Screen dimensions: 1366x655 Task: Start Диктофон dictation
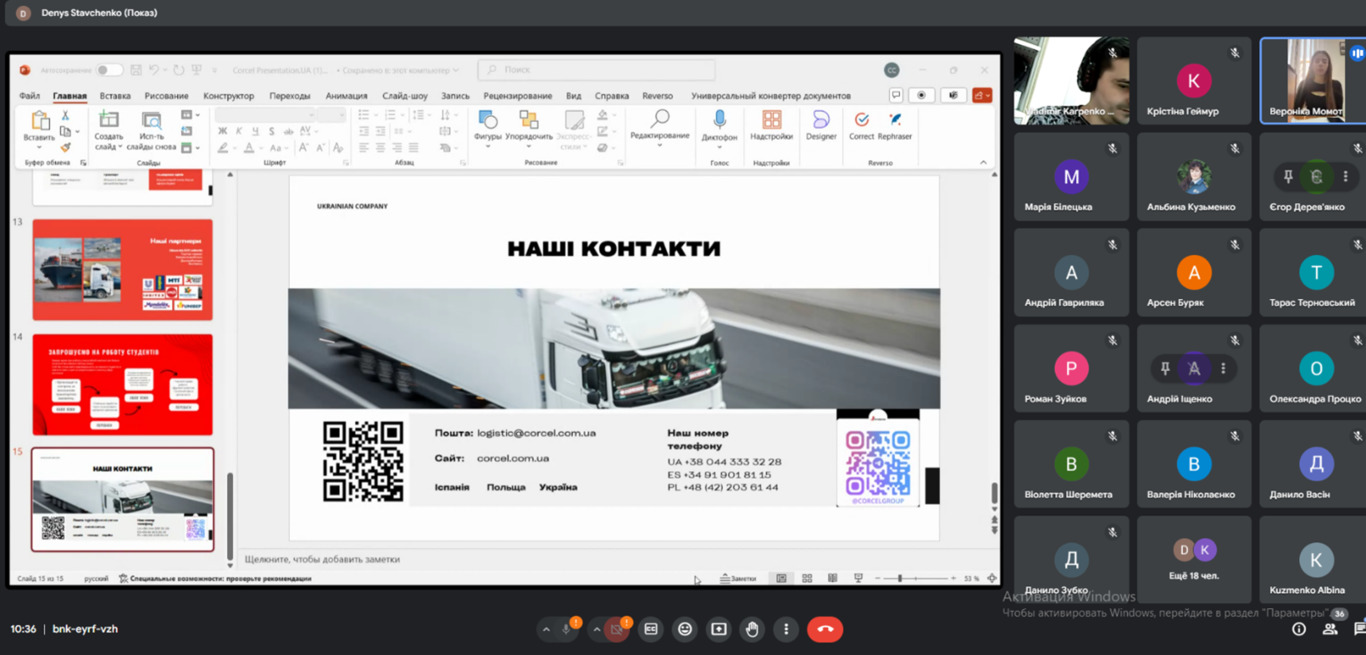pyautogui.click(x=719, y=127)
